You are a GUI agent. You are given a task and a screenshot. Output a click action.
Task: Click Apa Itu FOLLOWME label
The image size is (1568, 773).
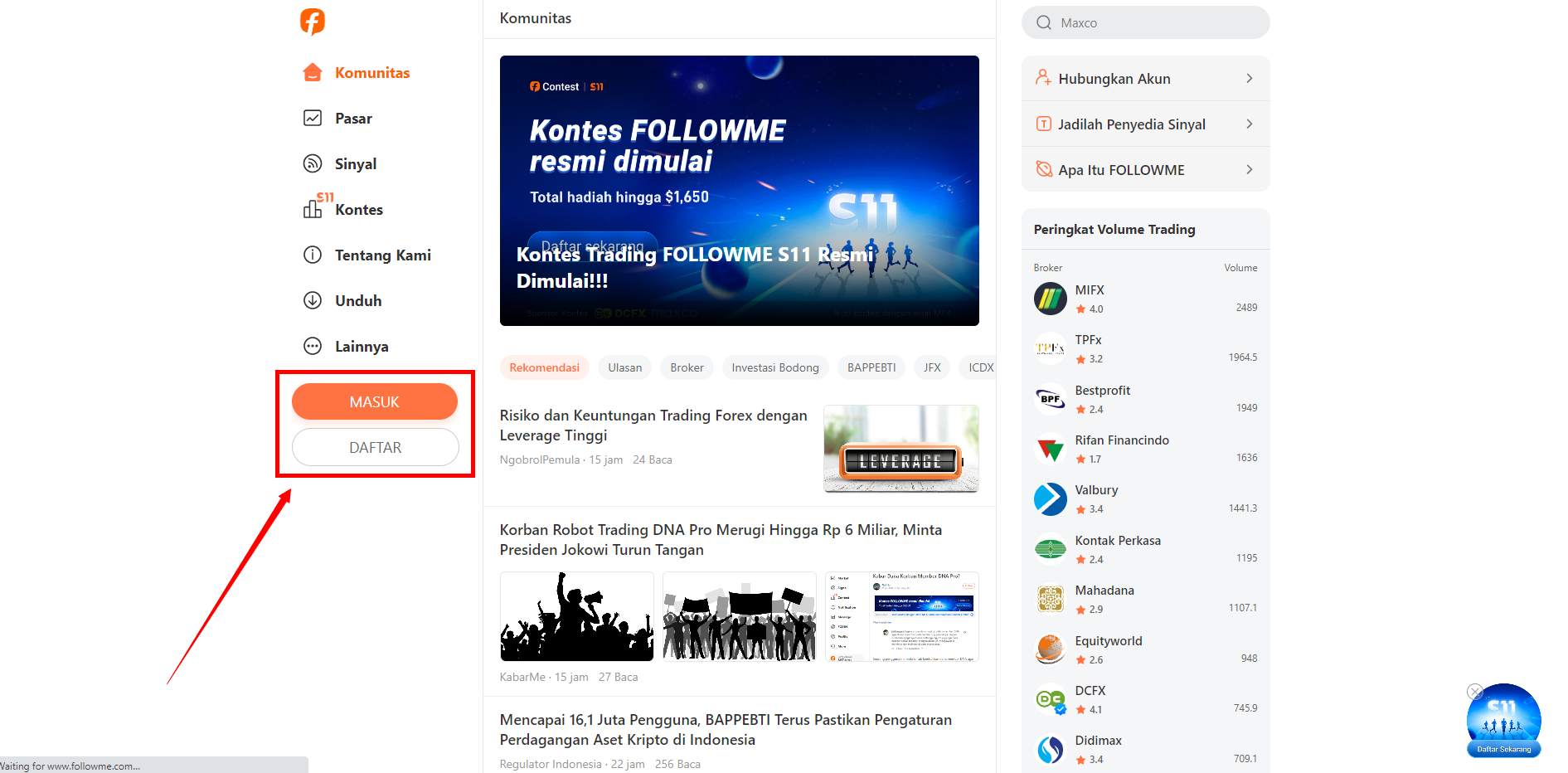(x=1121, y=169)
